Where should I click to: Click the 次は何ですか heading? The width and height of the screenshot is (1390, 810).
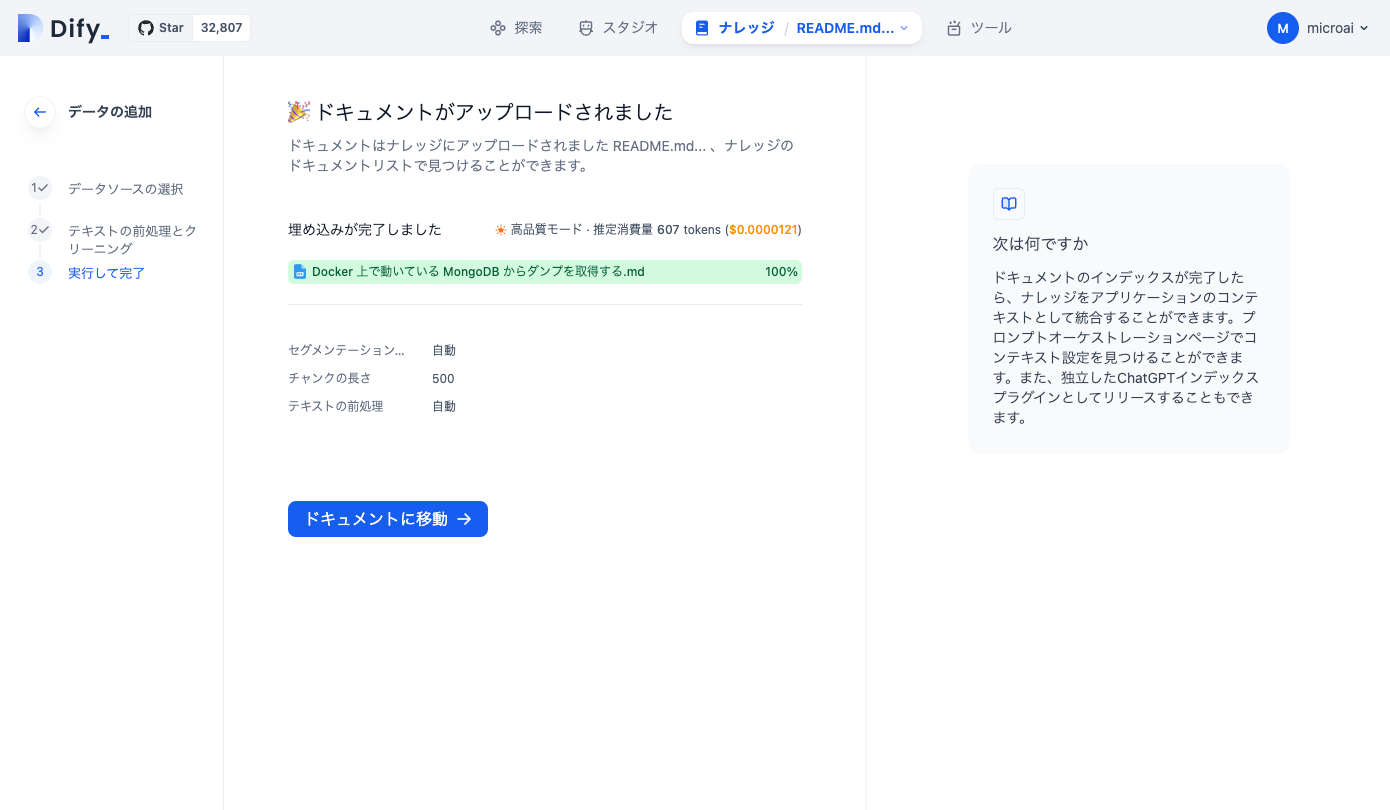pyautogui.click(x=1041, y=244)
